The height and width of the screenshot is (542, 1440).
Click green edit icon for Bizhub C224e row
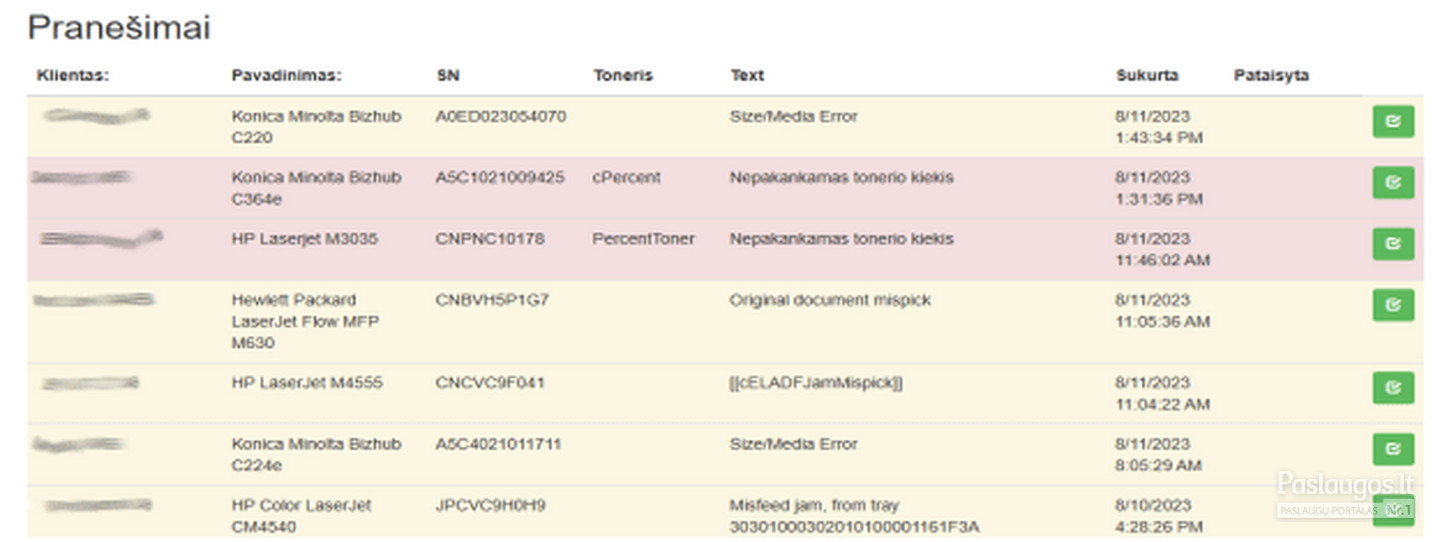click(1393, 450)
